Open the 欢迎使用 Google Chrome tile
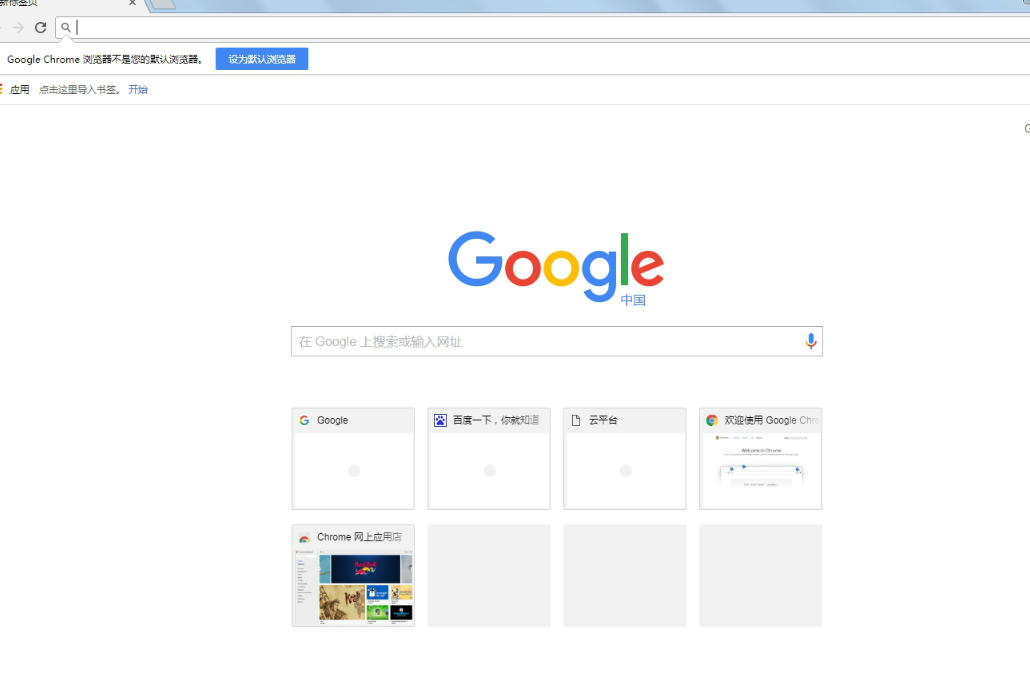 point(761,459)
